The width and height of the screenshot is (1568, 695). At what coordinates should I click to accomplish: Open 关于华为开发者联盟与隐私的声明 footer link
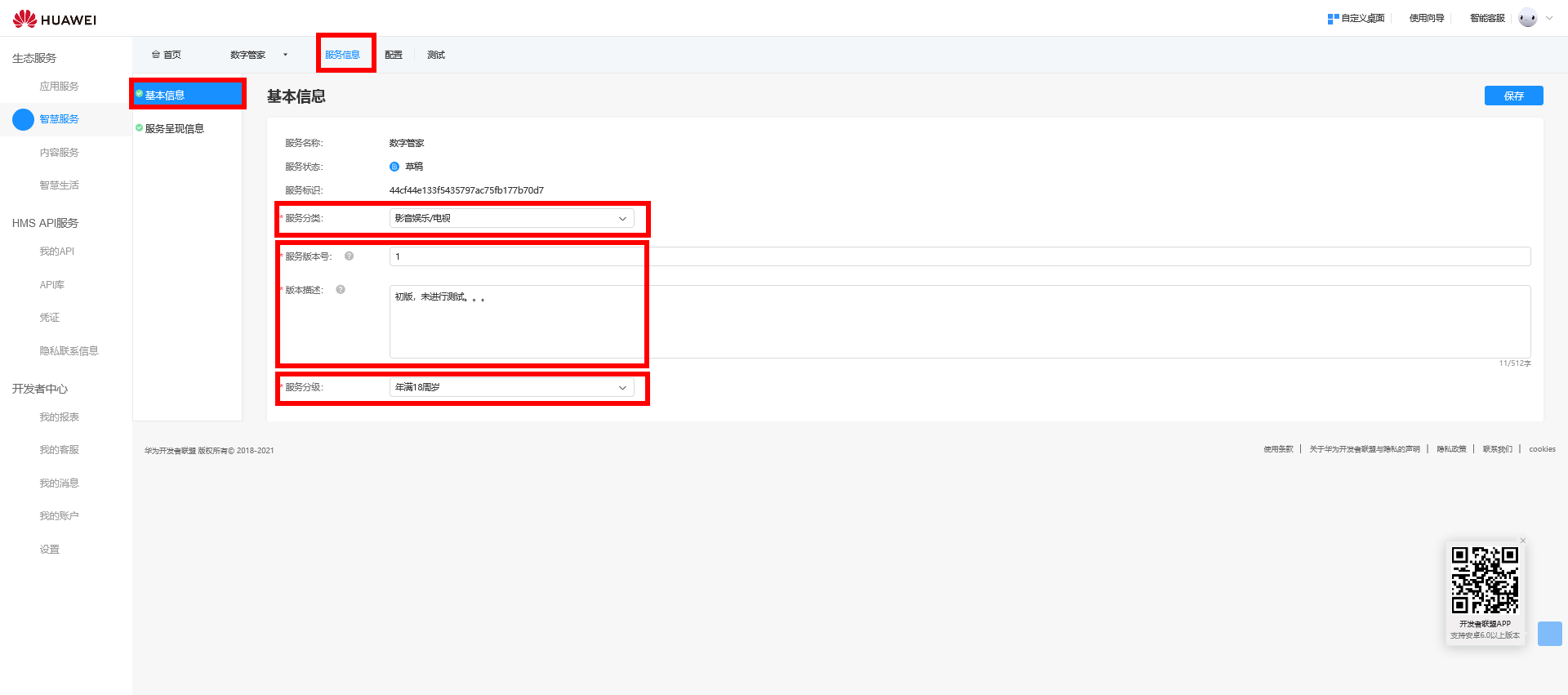[x=1365, y=449]
